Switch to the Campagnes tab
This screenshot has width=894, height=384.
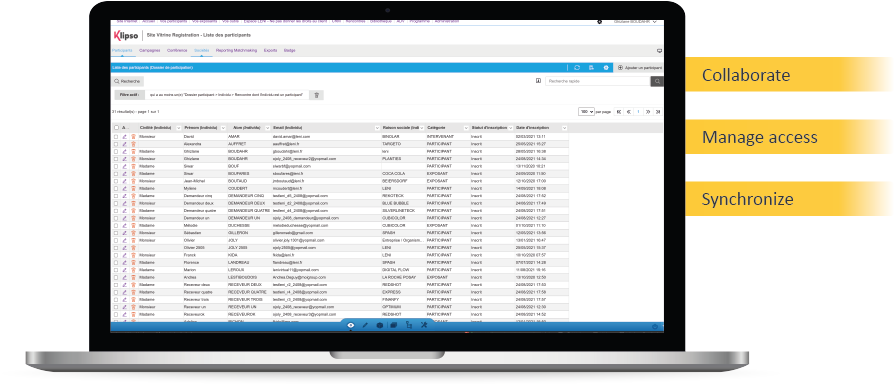(149, 51)
